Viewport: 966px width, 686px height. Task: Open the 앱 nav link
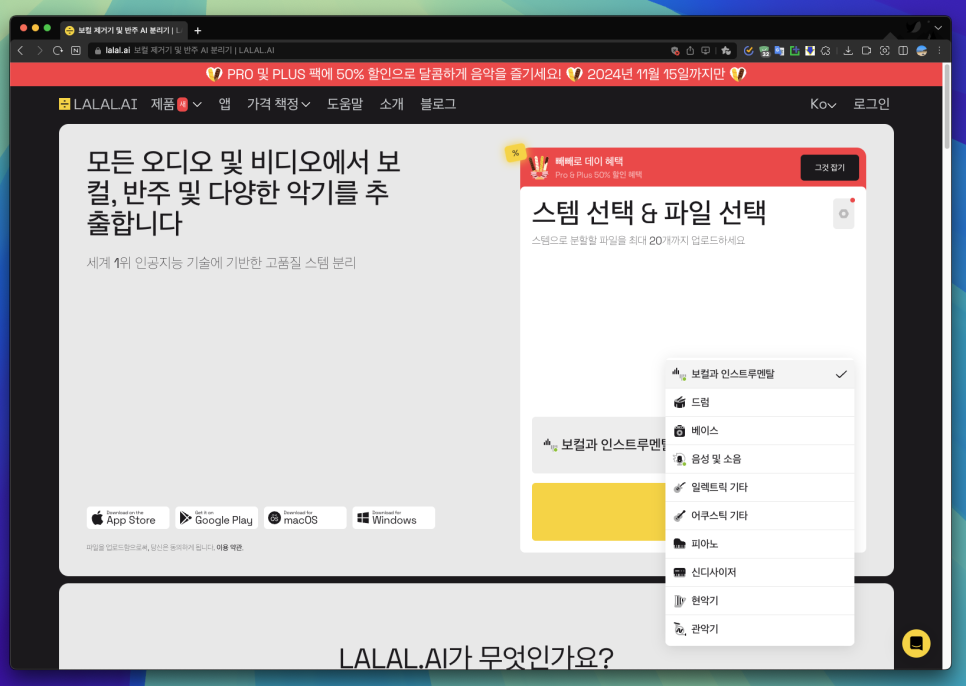tap(225, 104)
